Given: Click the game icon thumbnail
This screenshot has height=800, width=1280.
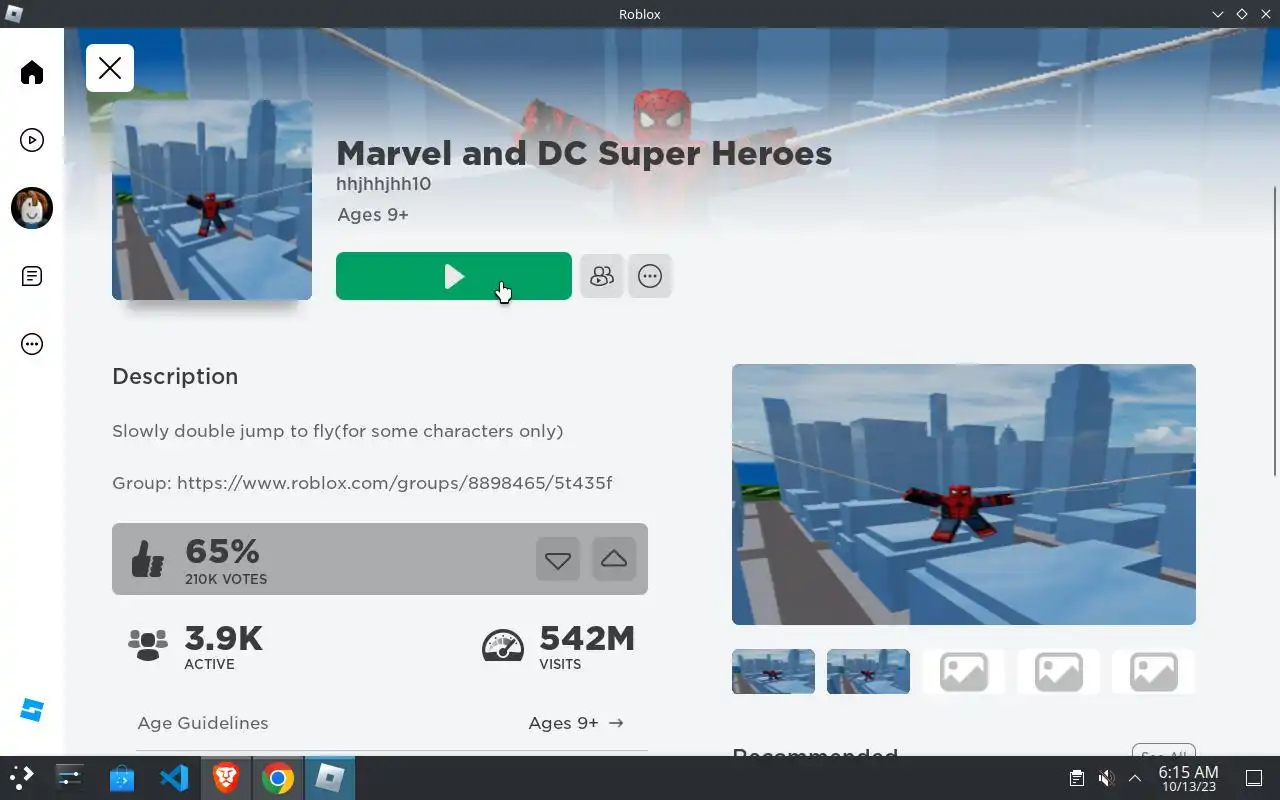Looking at the screenshot, I should [x=212, y=200].
